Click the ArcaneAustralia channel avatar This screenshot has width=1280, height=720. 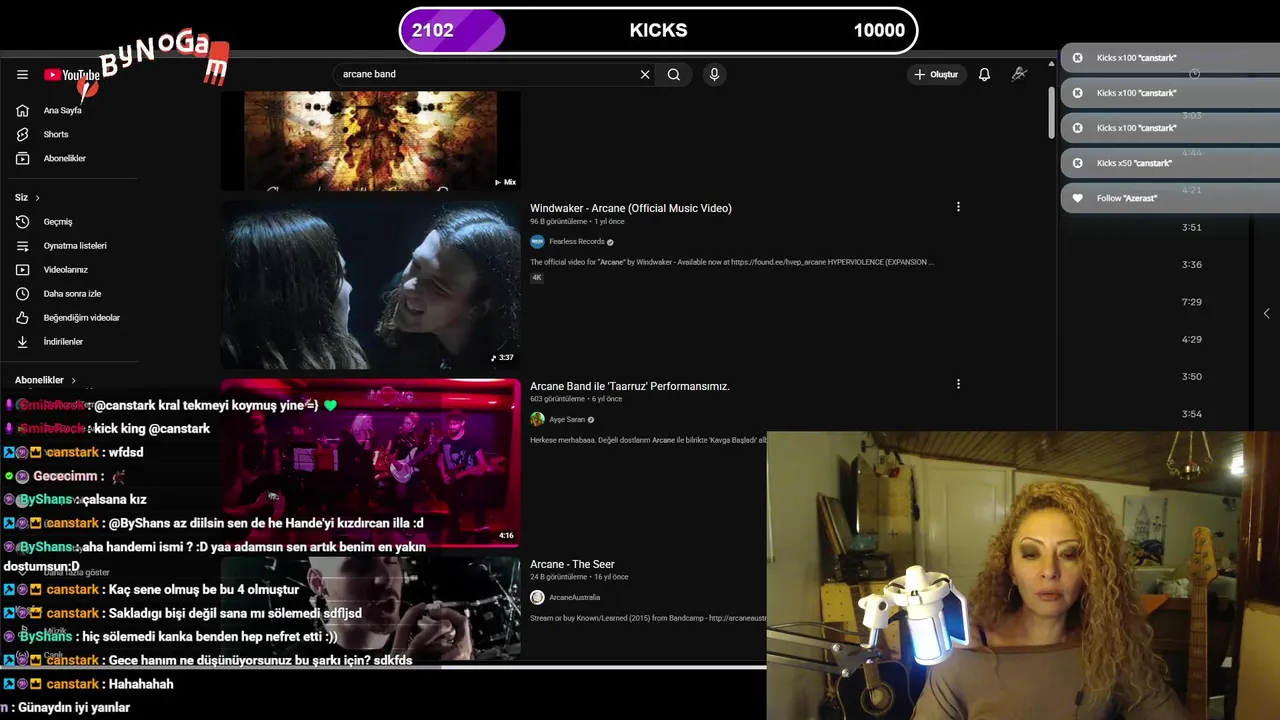tap(537, 597)
